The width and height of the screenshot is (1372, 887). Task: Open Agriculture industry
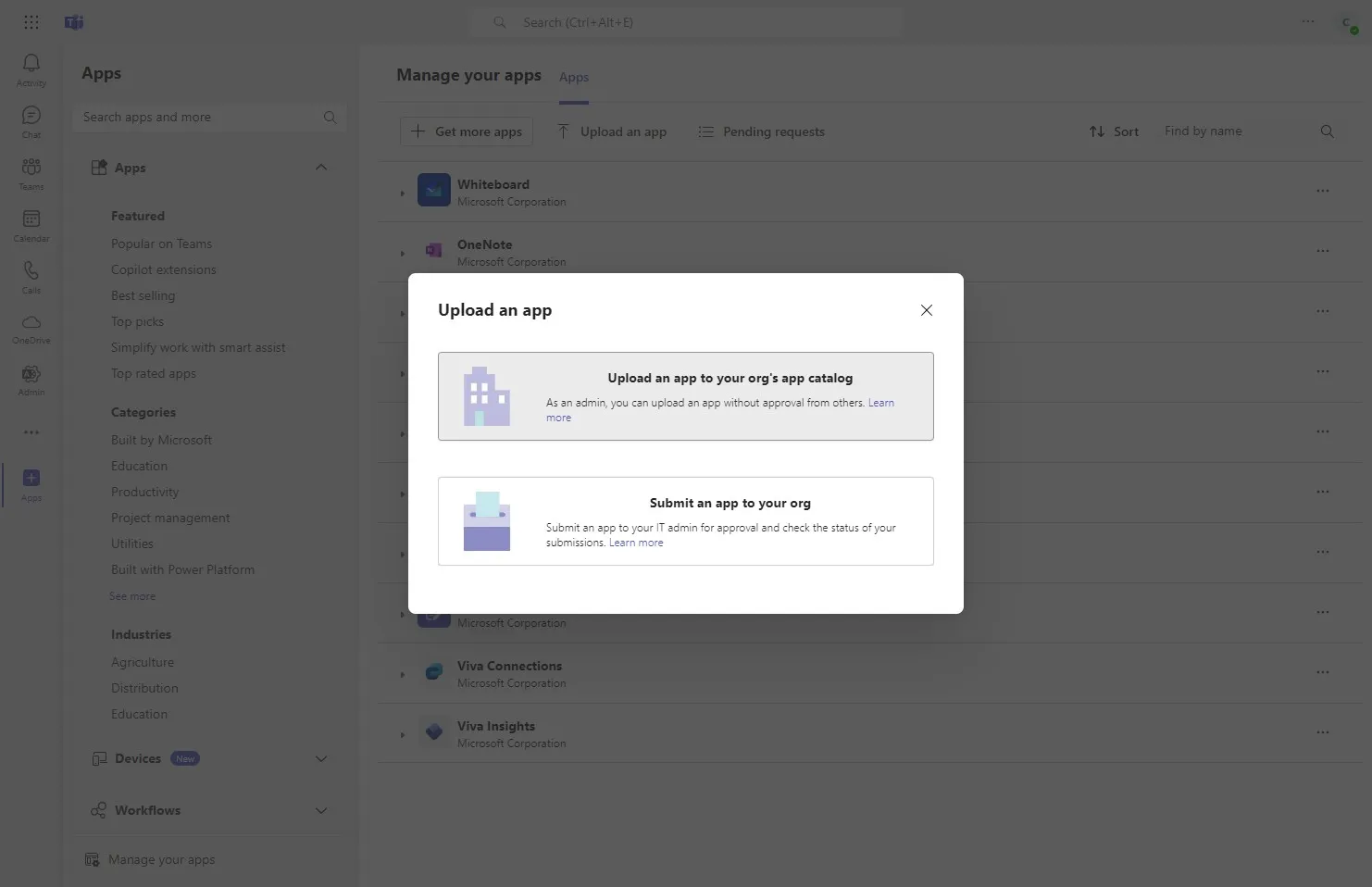(143, 662)
